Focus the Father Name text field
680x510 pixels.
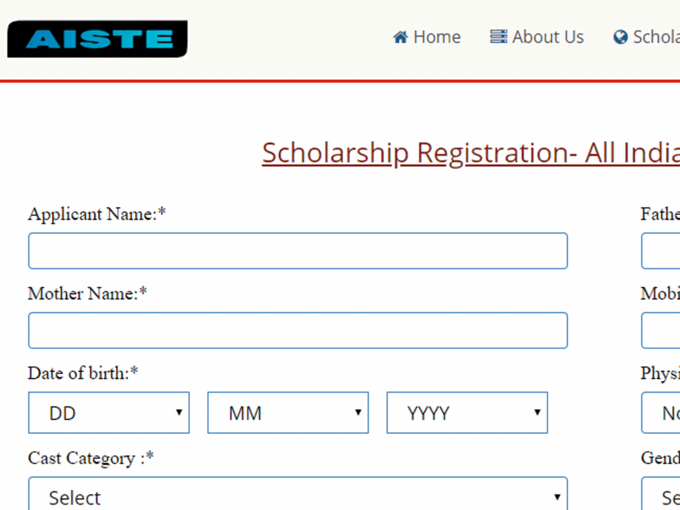[x=660, y=251]
